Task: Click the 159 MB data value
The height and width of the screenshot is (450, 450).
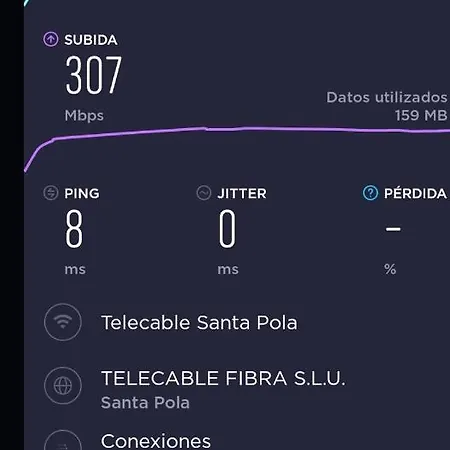Action: pos(421,116)
